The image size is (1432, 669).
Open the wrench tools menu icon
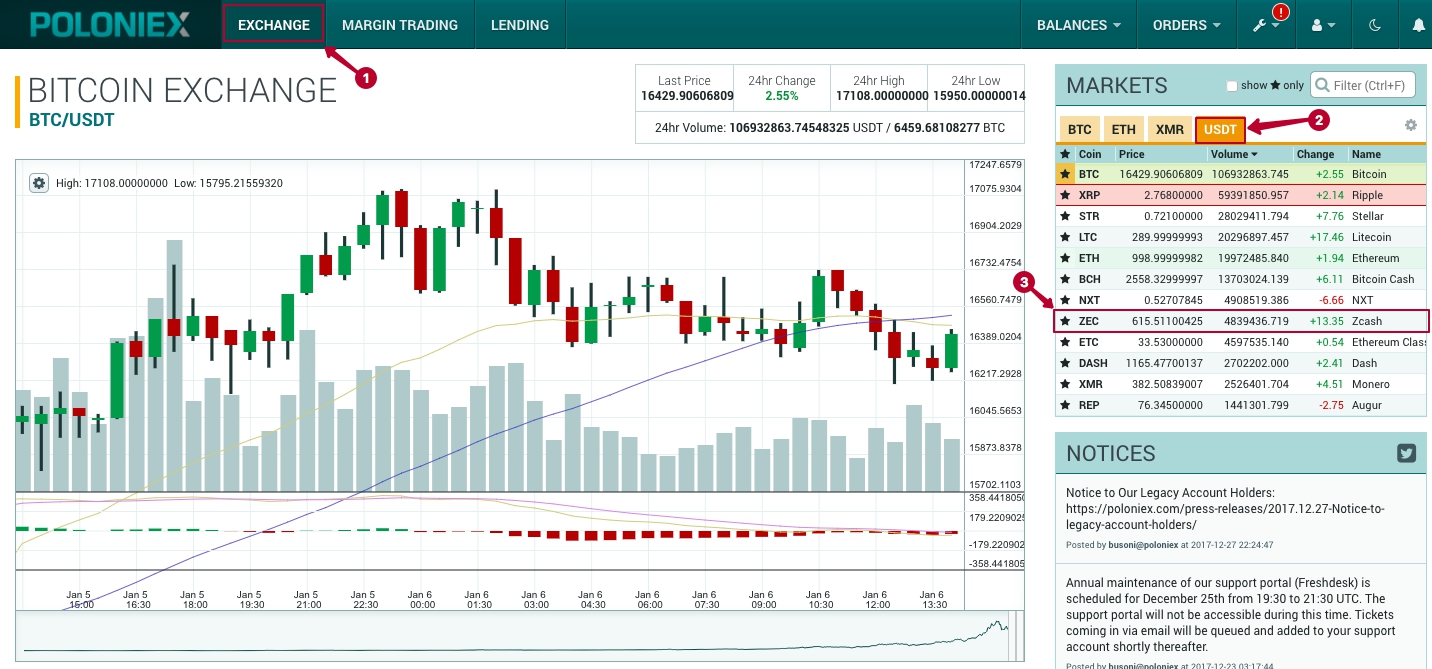[1266, 25]
